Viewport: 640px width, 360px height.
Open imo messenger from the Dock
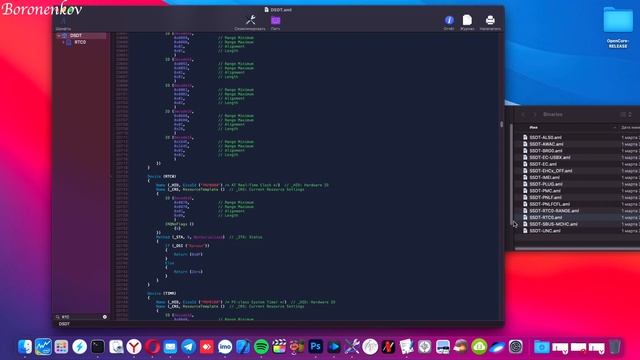pyautogui.click(x=225, y=347)
